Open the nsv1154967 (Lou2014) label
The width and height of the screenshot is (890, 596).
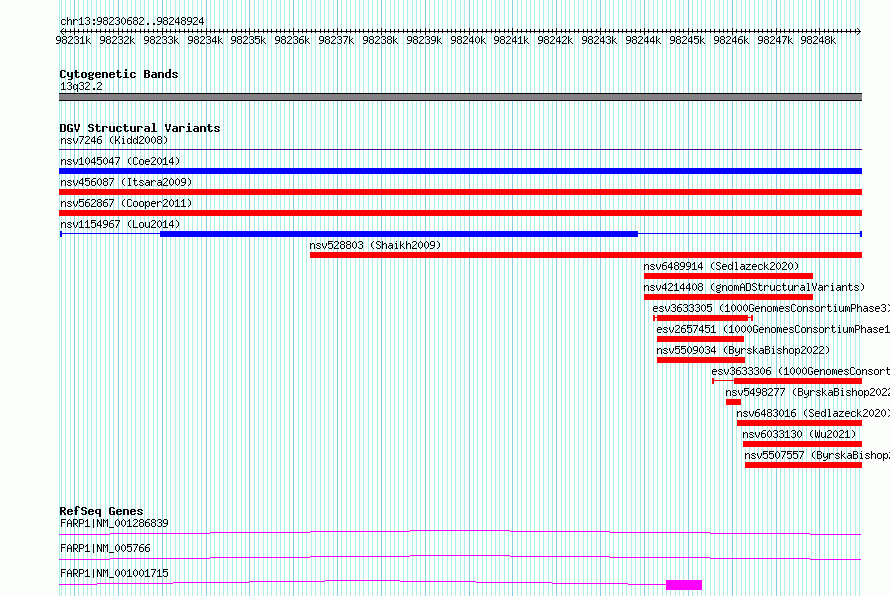[120, 224]
